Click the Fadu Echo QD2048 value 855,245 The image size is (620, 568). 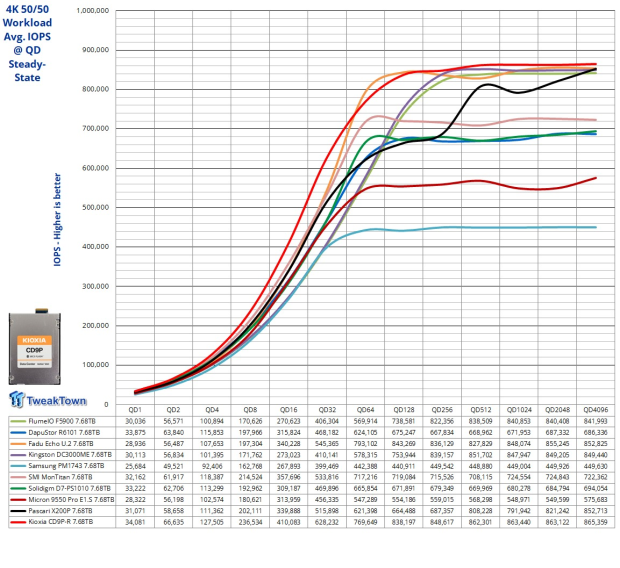point(557,444)
